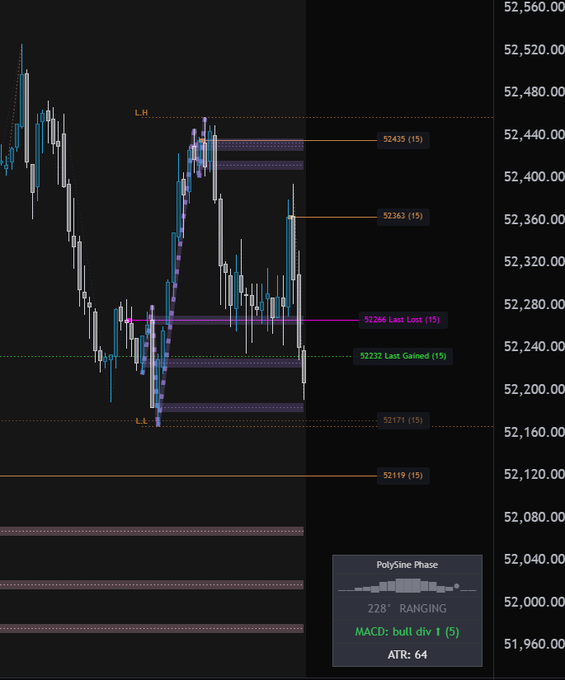Click the 52,040.00 price axis label
This screenshot has height=680, width=565.
[534, 559]
